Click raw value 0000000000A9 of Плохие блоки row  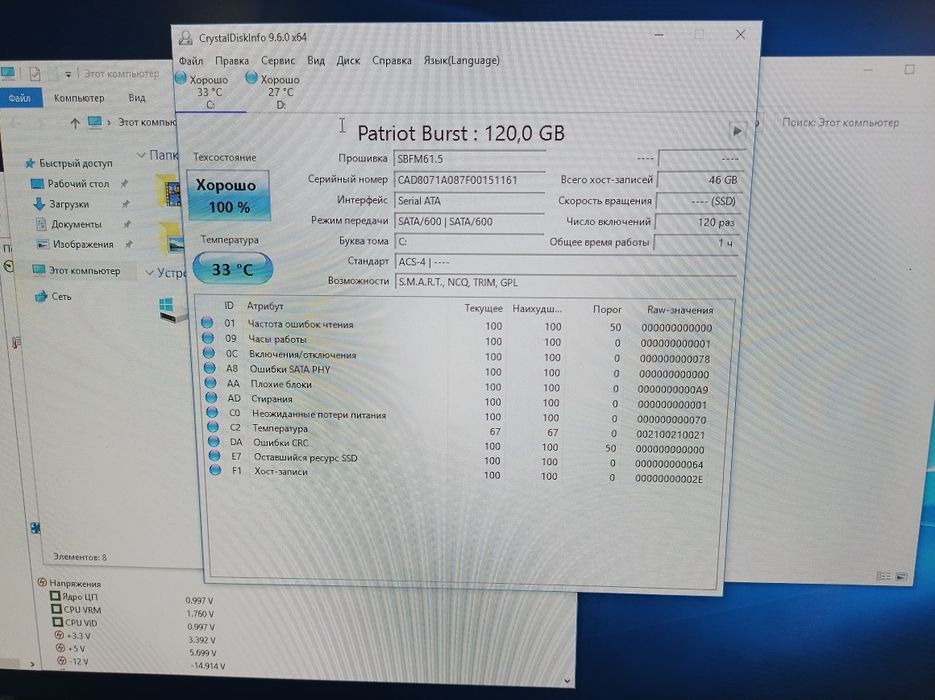tap(673, 389)
